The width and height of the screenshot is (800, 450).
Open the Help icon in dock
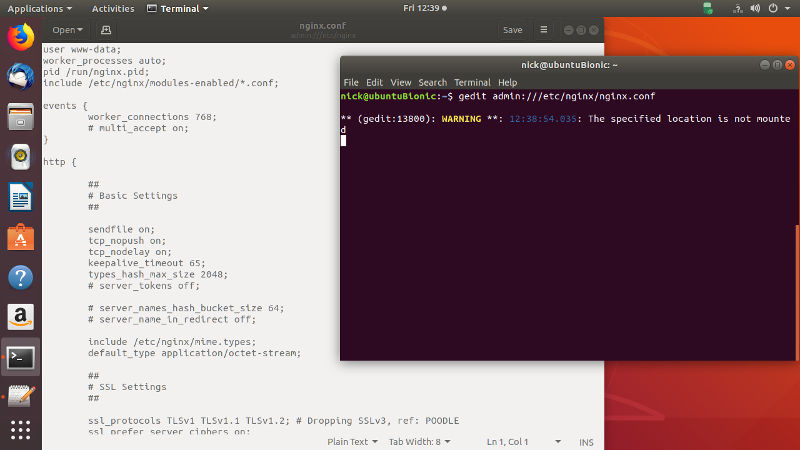(20, 278)
